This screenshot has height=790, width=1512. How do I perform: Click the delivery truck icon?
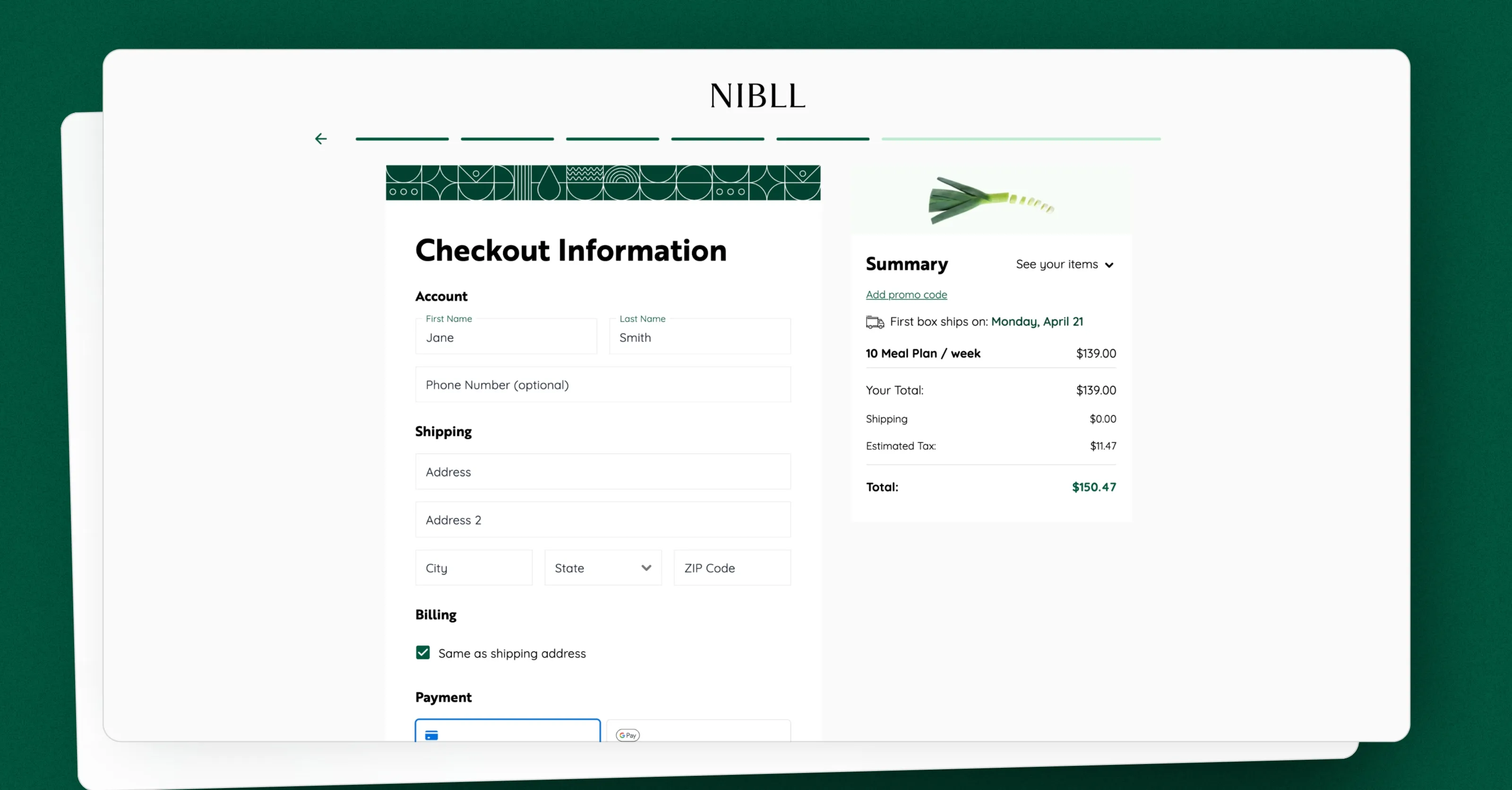click(x=875, y=322)
